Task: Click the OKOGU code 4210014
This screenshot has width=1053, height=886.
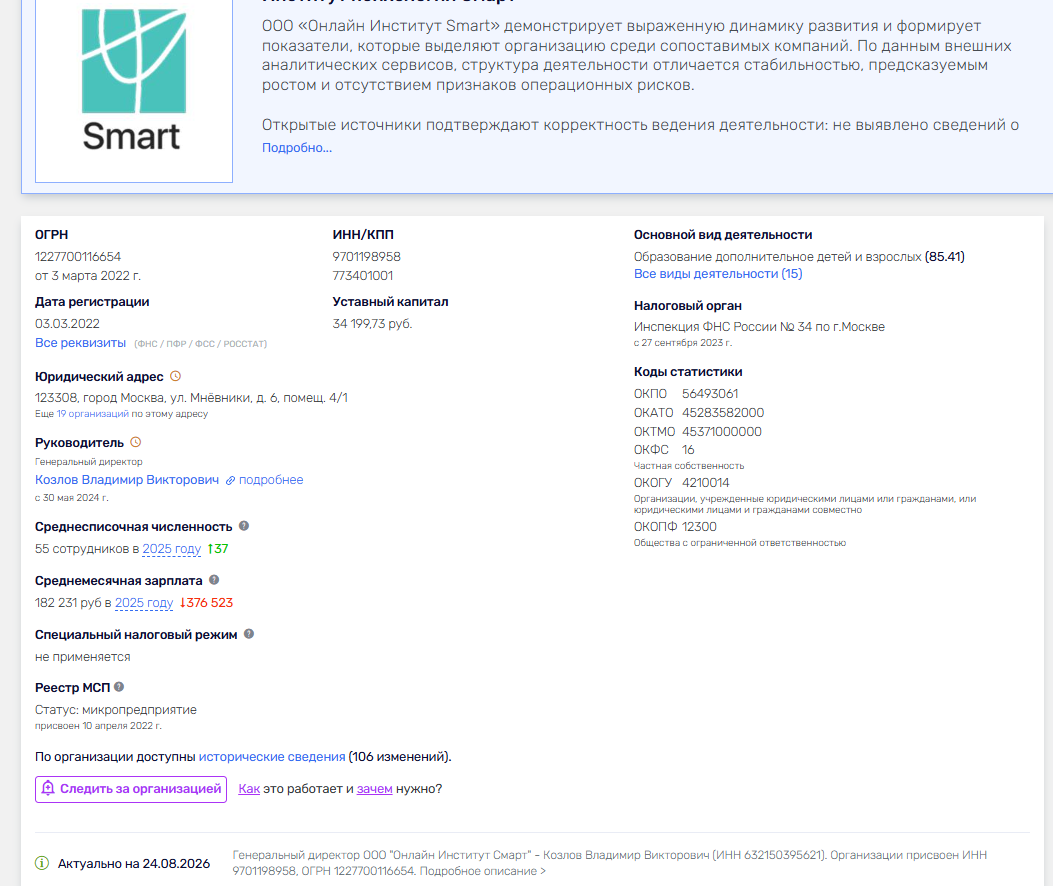Action: click(706, 483)
